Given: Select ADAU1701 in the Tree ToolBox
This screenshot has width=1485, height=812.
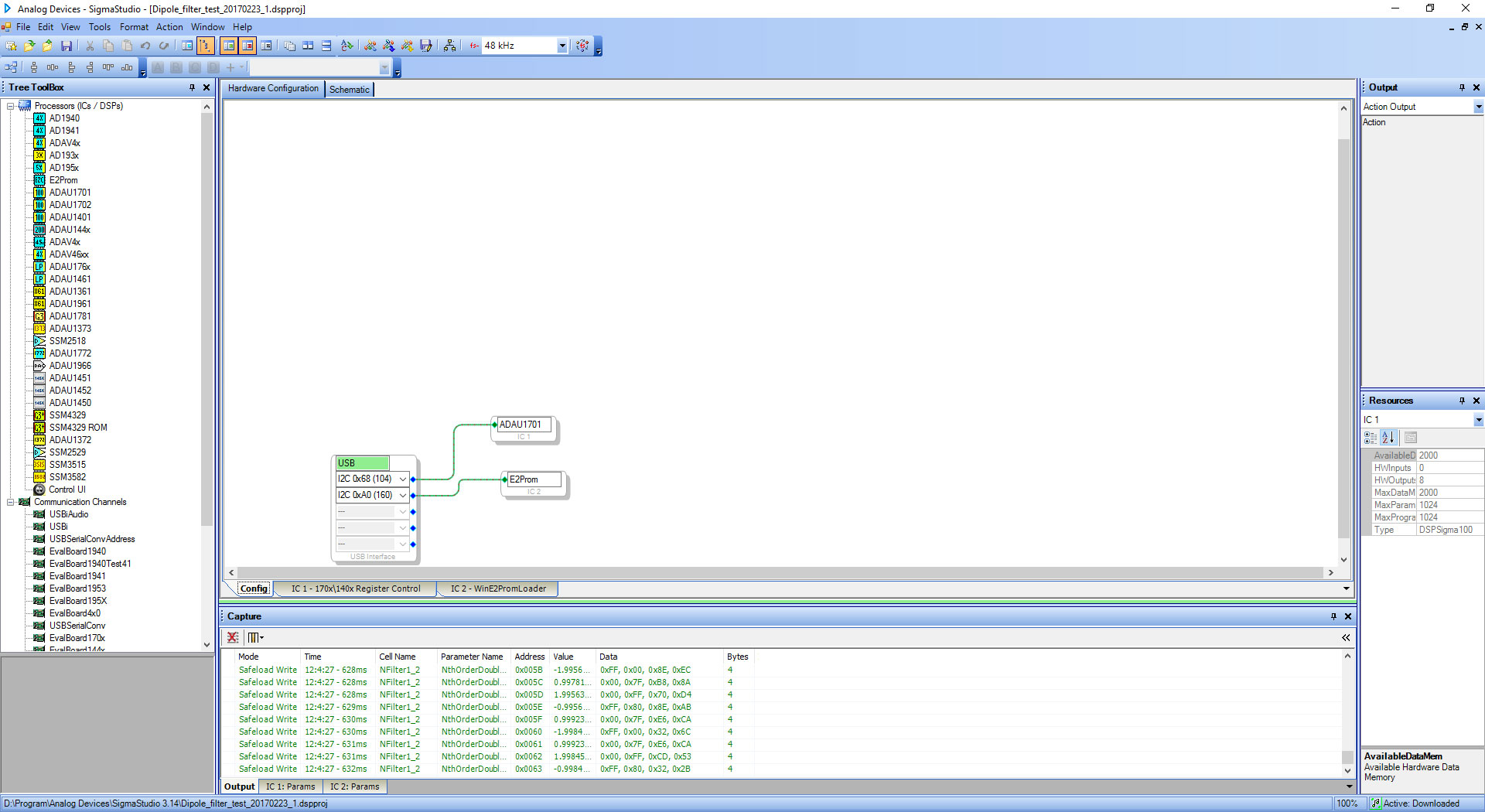Looking at the screenshot, I should [70, 193].
